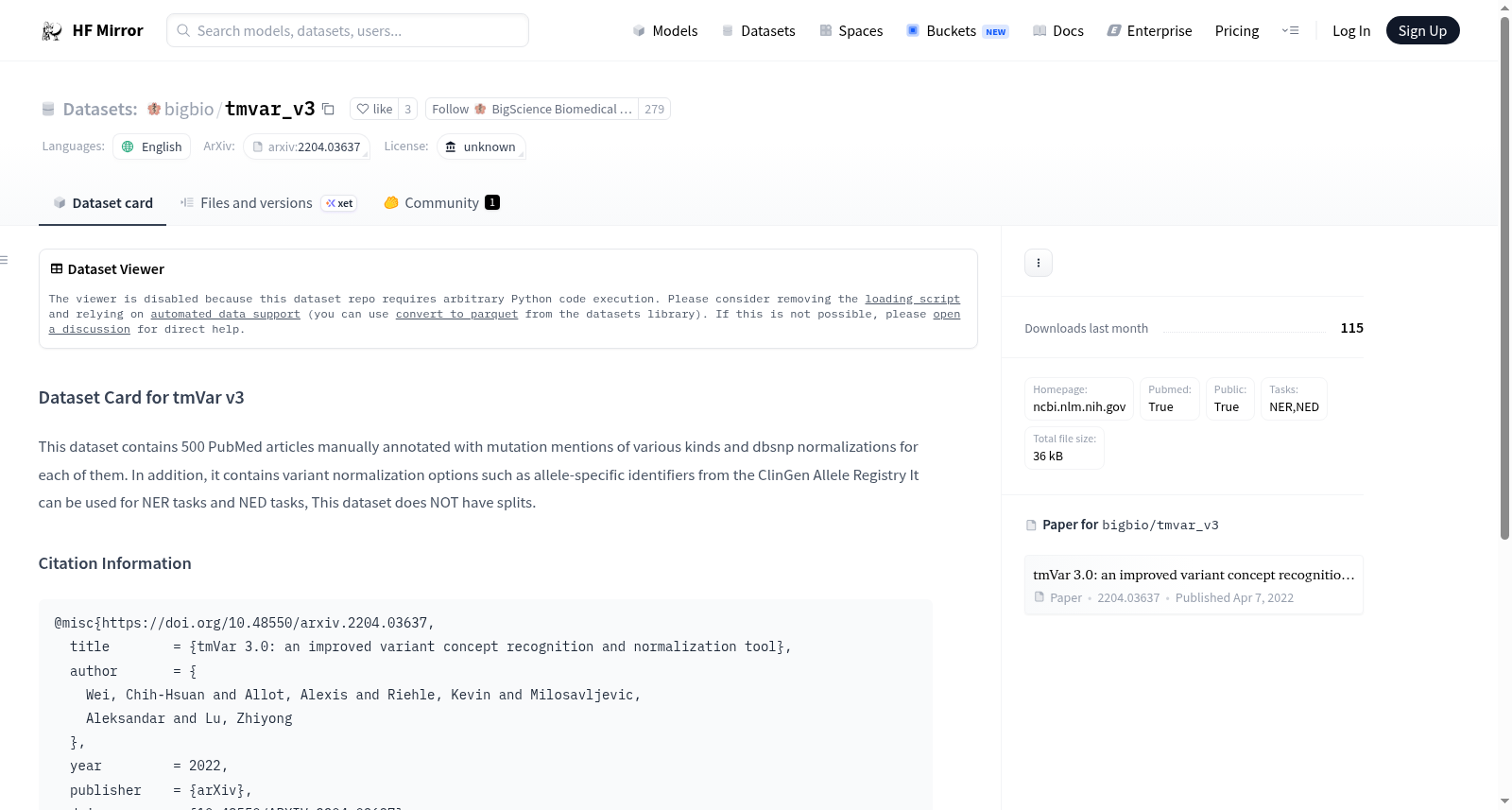1512x810 pixels.
Task: Open Datasets from the top navigation
Action: (759, 31)
